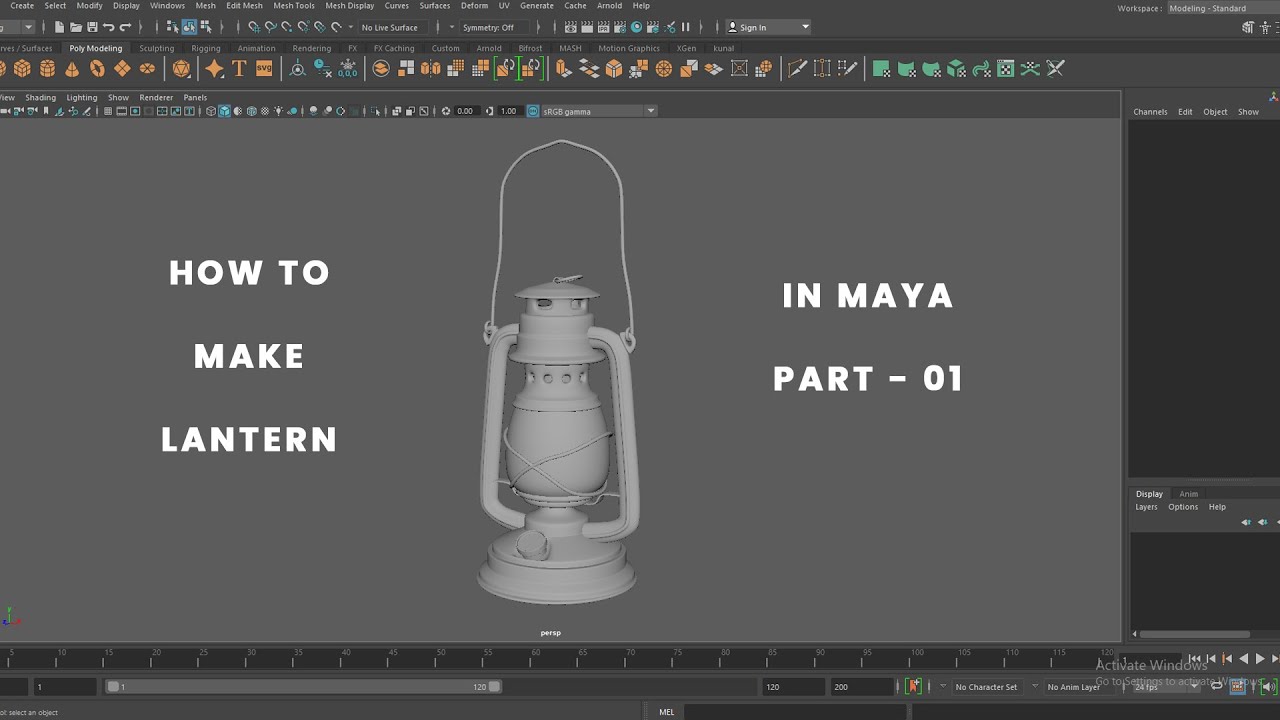1280x720 pixels.
Task: Click the Quad Draw tool icon
Action: 847,68
